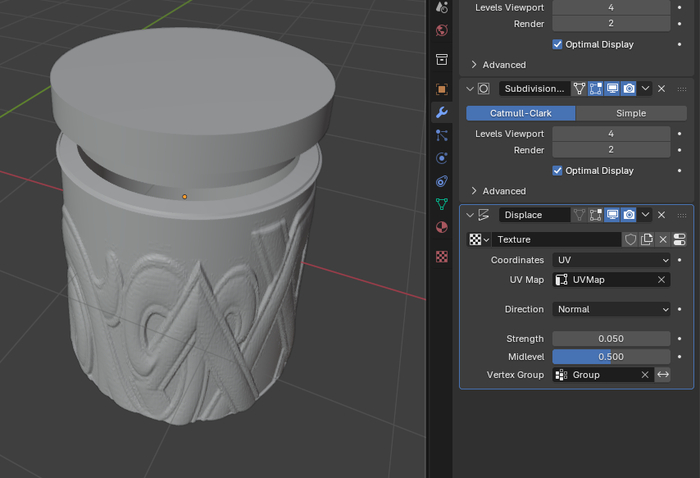Open the Object properties orange square tab
The image size is (700, 478).
tap(442, 89)
